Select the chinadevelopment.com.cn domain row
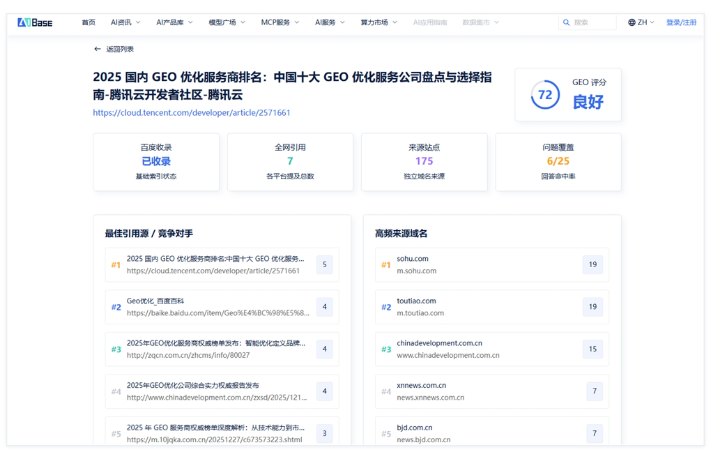The height and width of the screenshot is (458, 718). coord(492,349)
